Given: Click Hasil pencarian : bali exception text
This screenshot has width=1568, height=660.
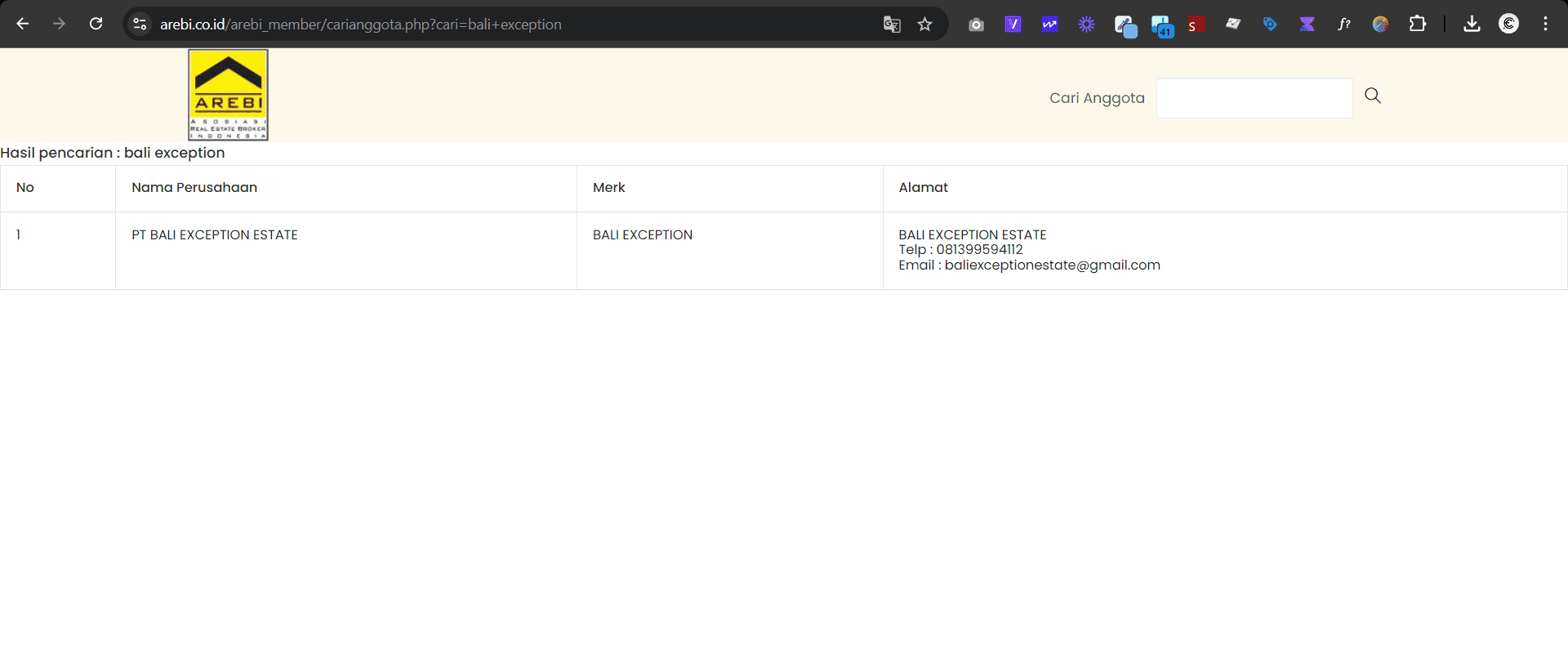Looking at the screenshot, I should click(x=113, y=153).
